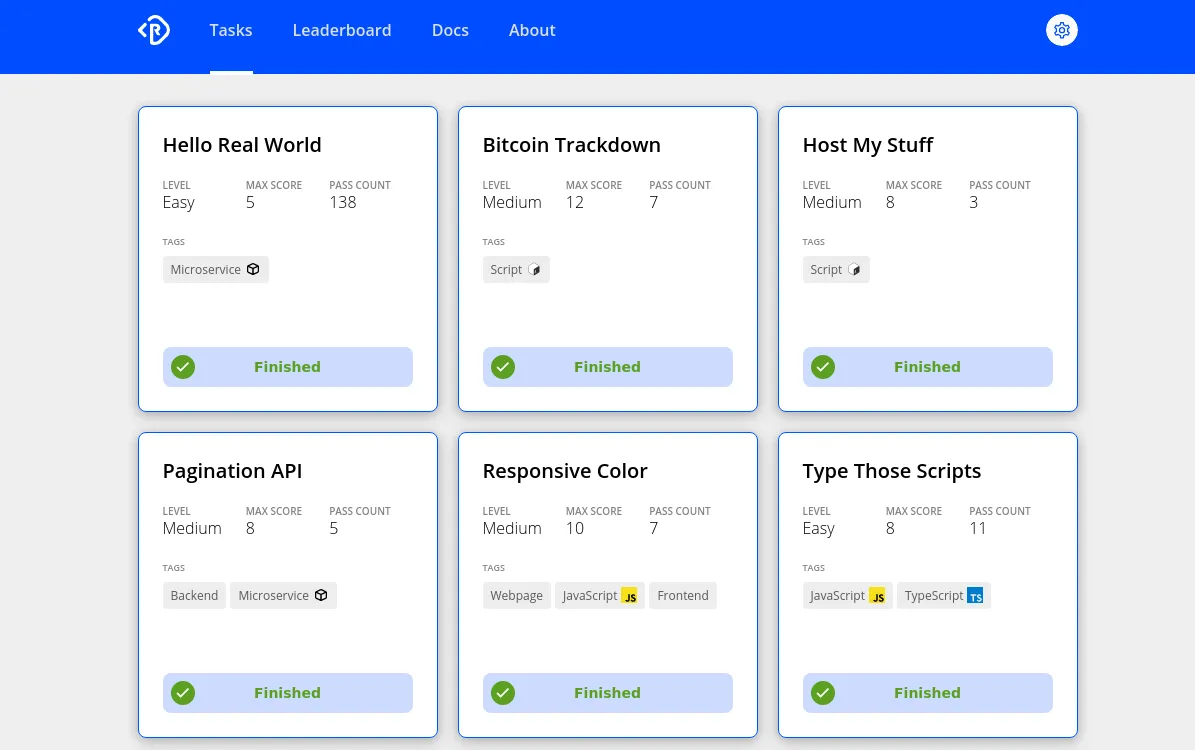Open the Leaderboard page
This screenshot has height=750, width=1195.
[342, 30]
